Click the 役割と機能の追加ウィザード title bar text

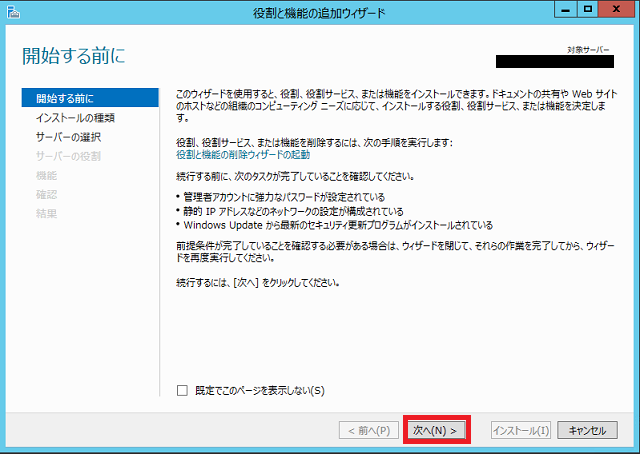click(x=319, y=12)
